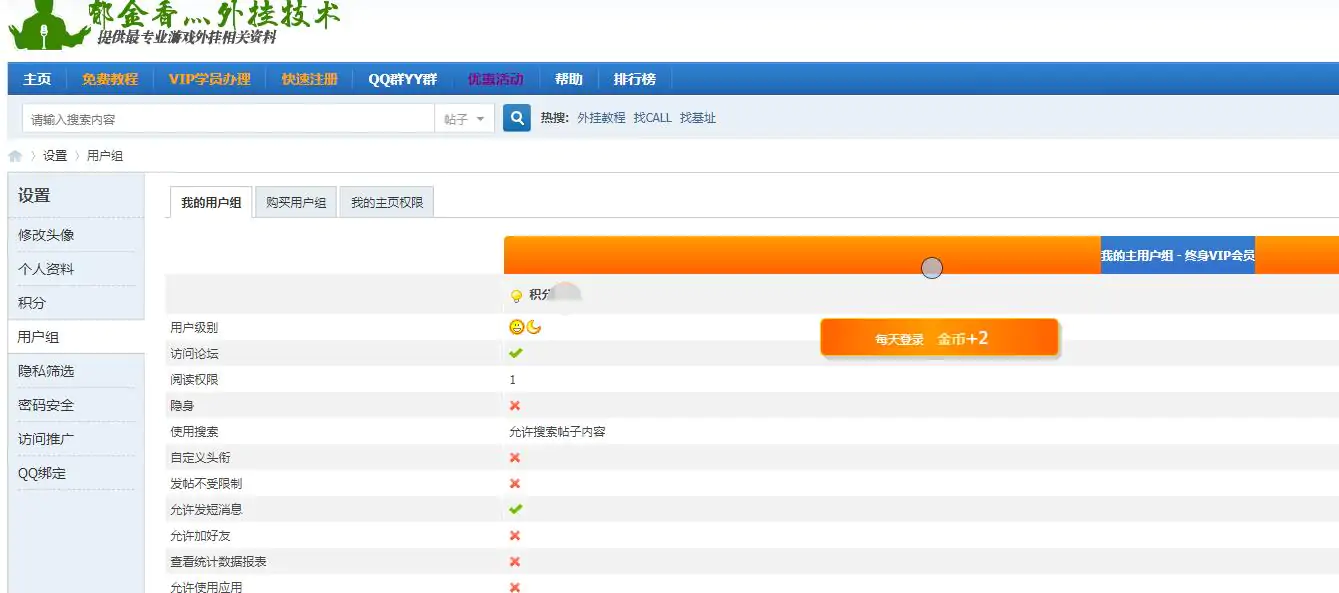
Task: Click green check mark in 访问论坛 row
Action: [x=515, y=353]
